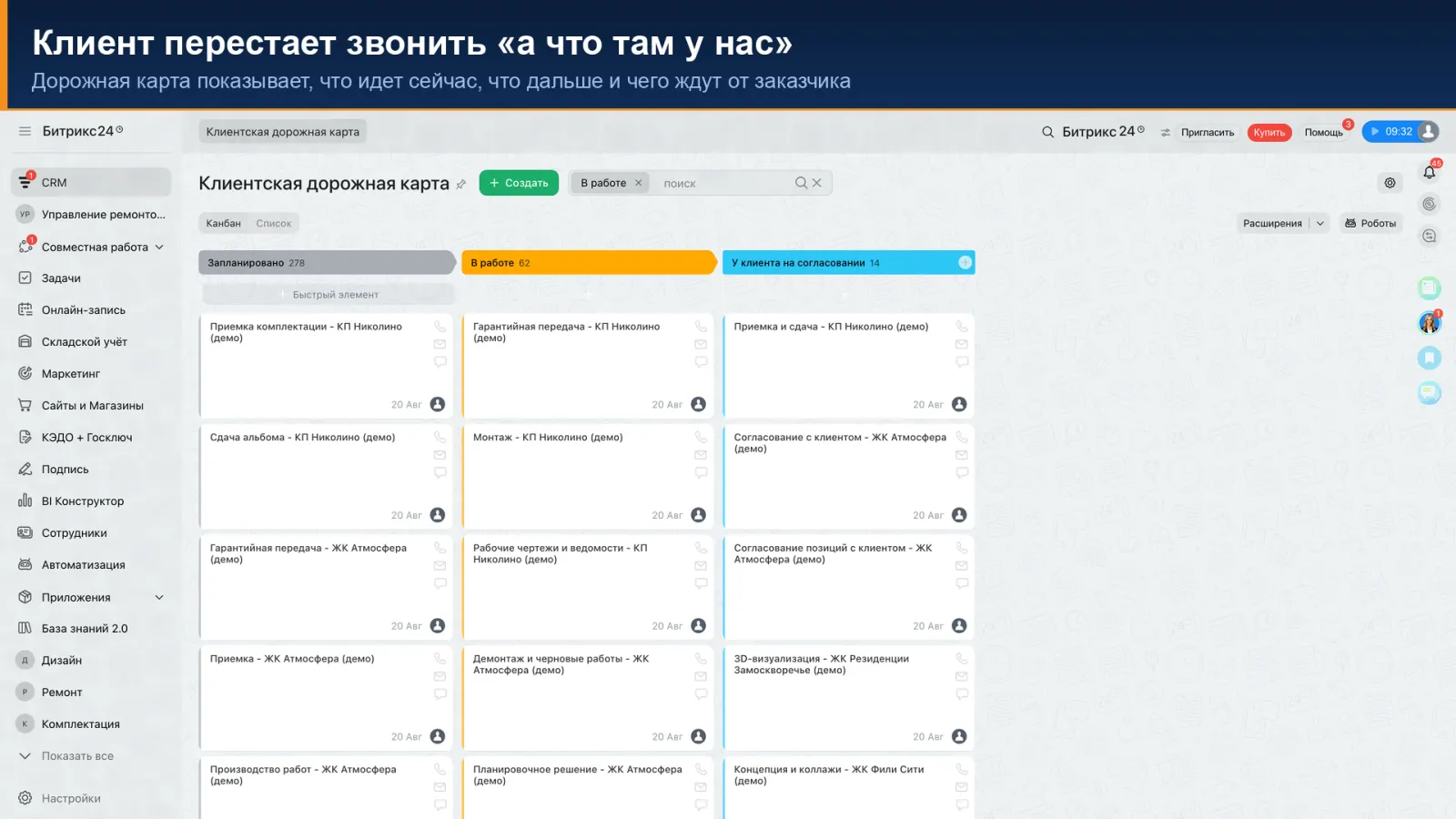1456x819 pixels.
Task: Click the Запланировано 278 column header
Action: (327, 263)
